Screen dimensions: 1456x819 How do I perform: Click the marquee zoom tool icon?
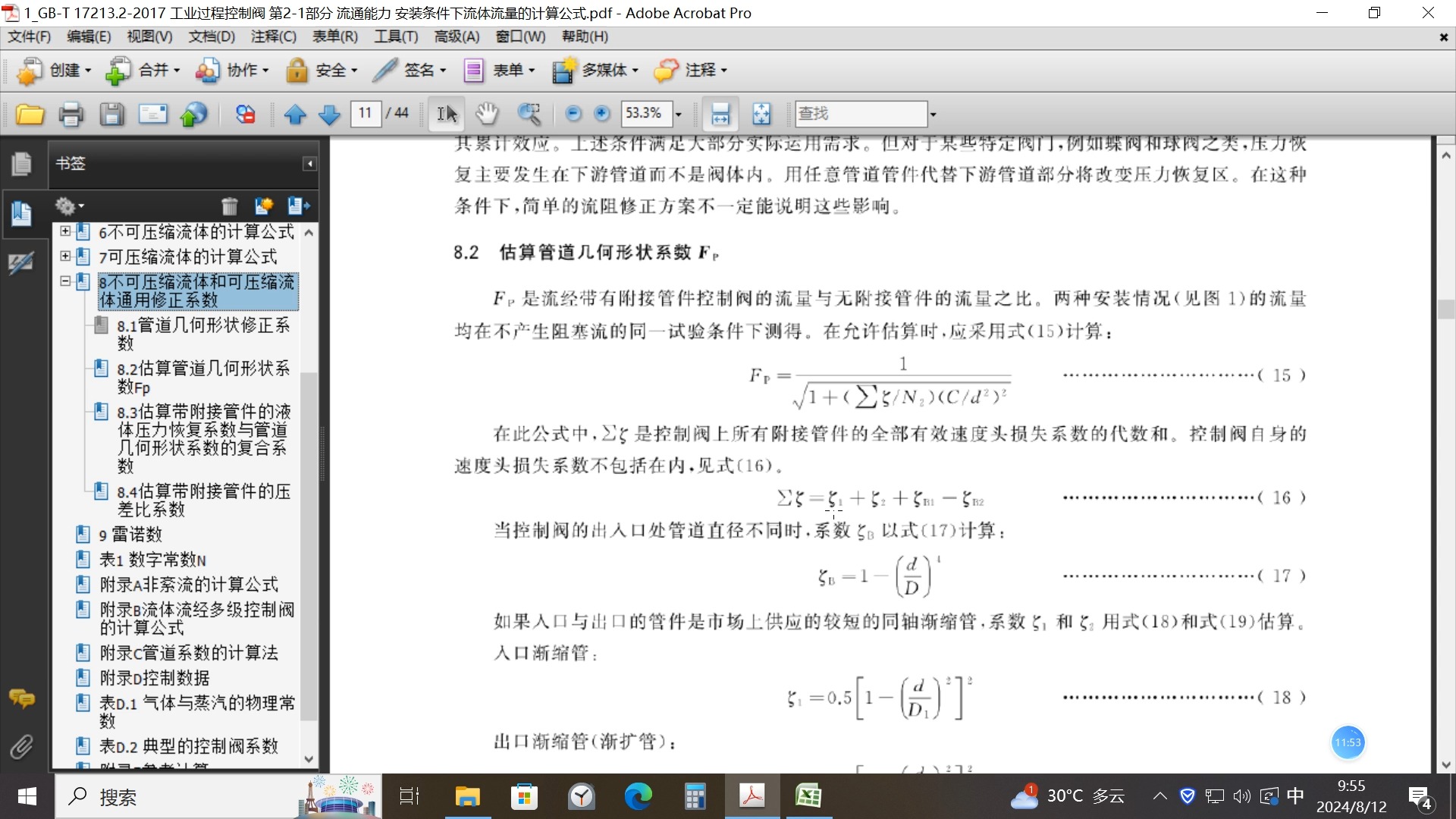(x=529, y=115)
